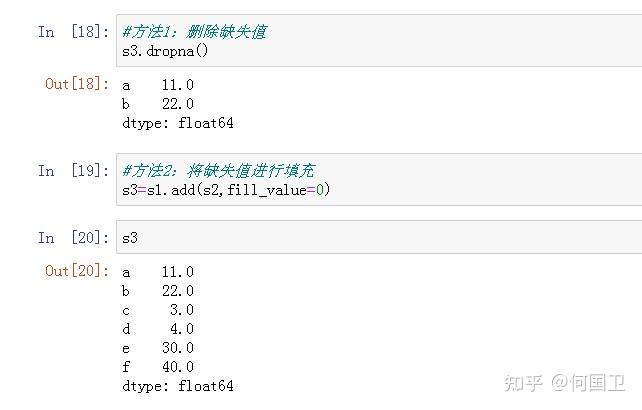The width and height of the screenshot is (642, 410).
Task: Click the 'f 40.0' row in Out[20]
Action: (x=157, y=367)
